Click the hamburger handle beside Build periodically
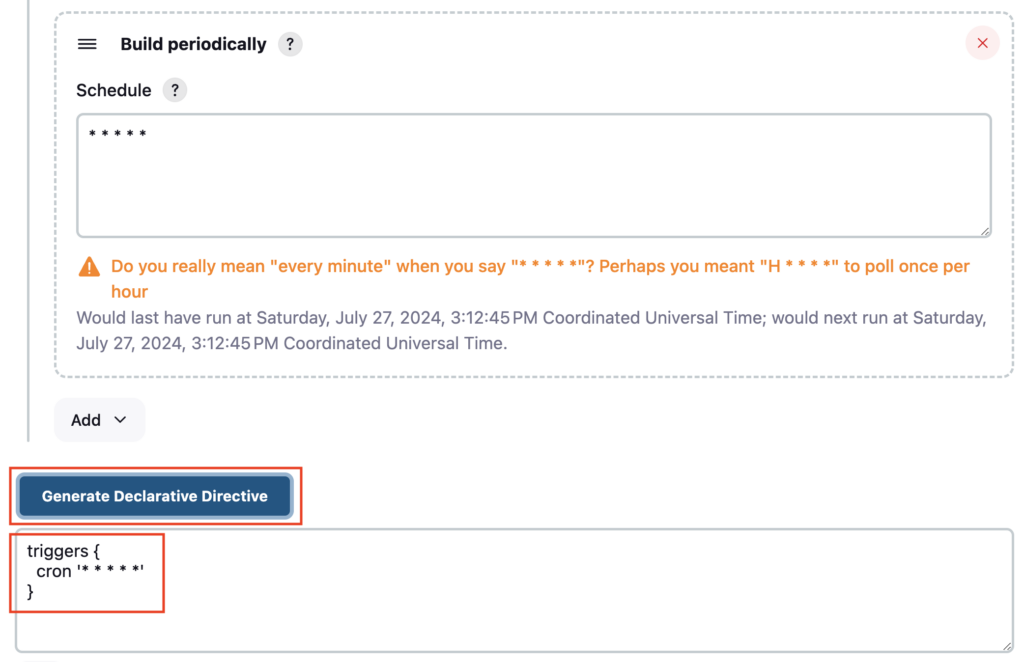 click(87, 44)
